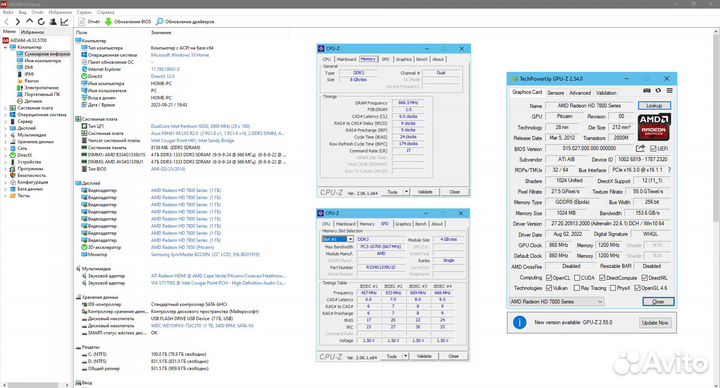Expand Операционная система tree node
This screenshot has width=720, height=388.
coord(6,115)
